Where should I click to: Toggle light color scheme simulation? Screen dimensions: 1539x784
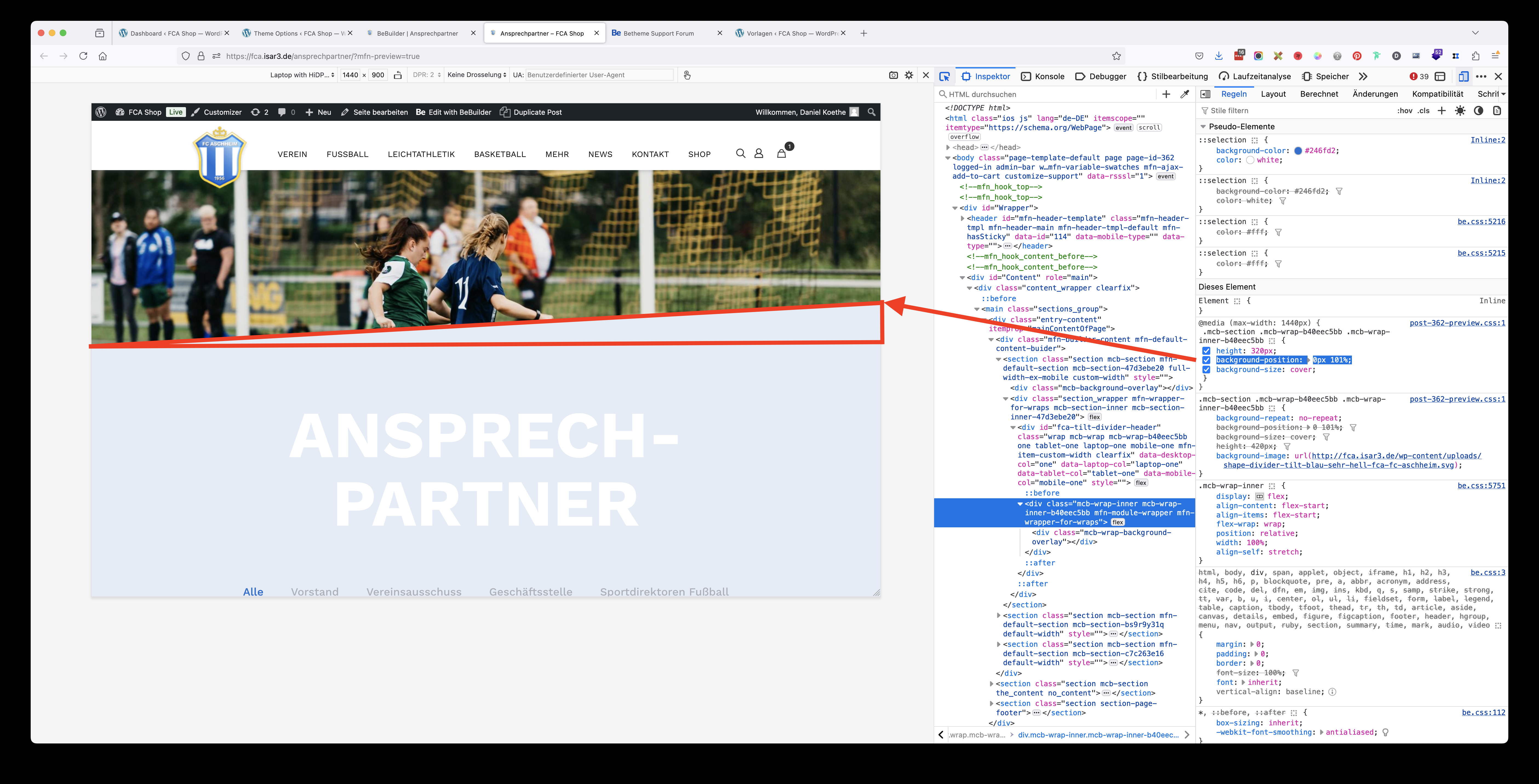coord(1460,111)
